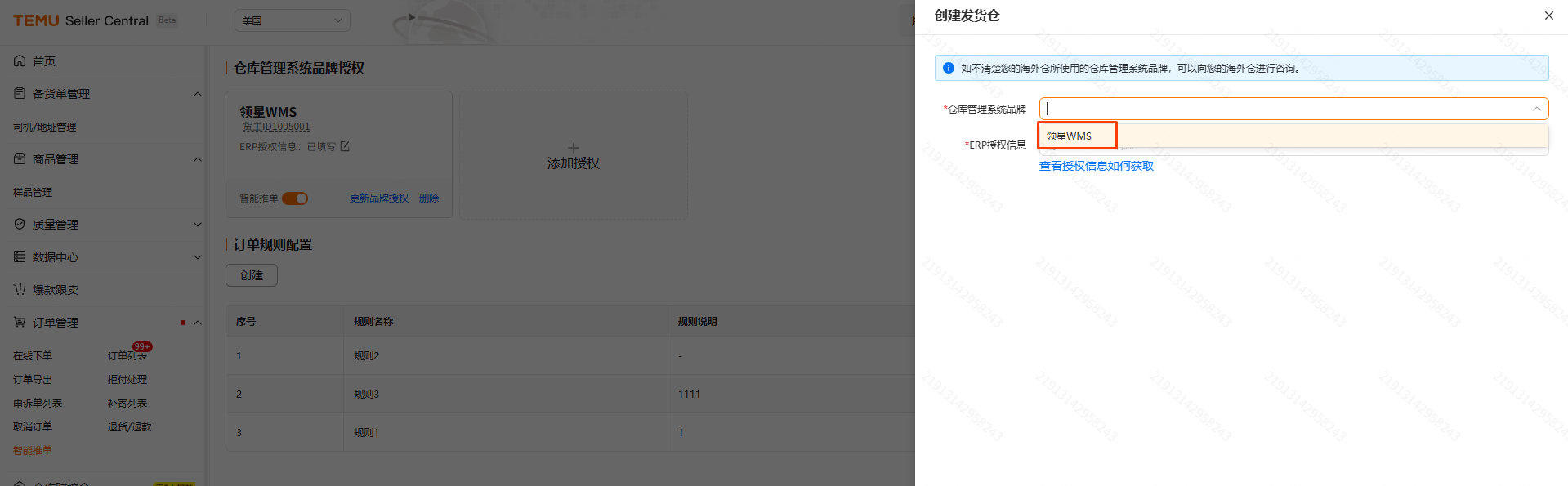Open 退货/退款 submenu item
1568x486 pixels.
tap(130, 426)
